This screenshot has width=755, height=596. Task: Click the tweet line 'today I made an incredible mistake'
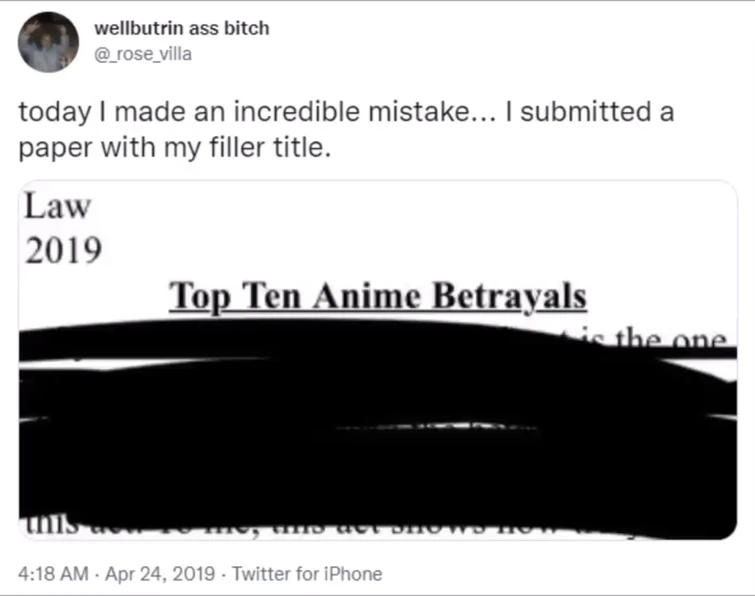tap(257, 112)
